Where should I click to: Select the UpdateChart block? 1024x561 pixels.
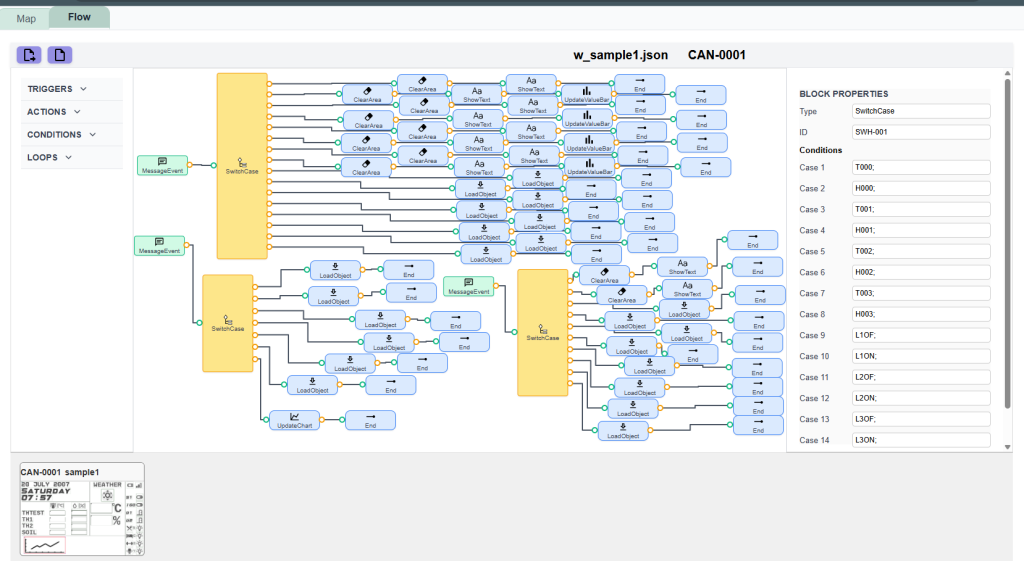point(294,421)
